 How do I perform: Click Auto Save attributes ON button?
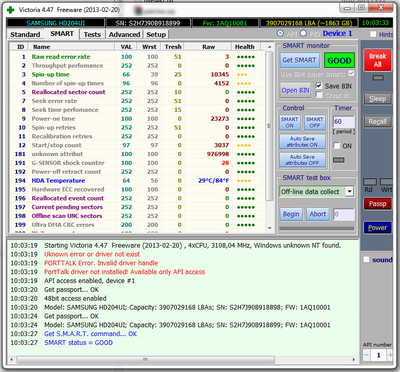[x=302, y=142]
